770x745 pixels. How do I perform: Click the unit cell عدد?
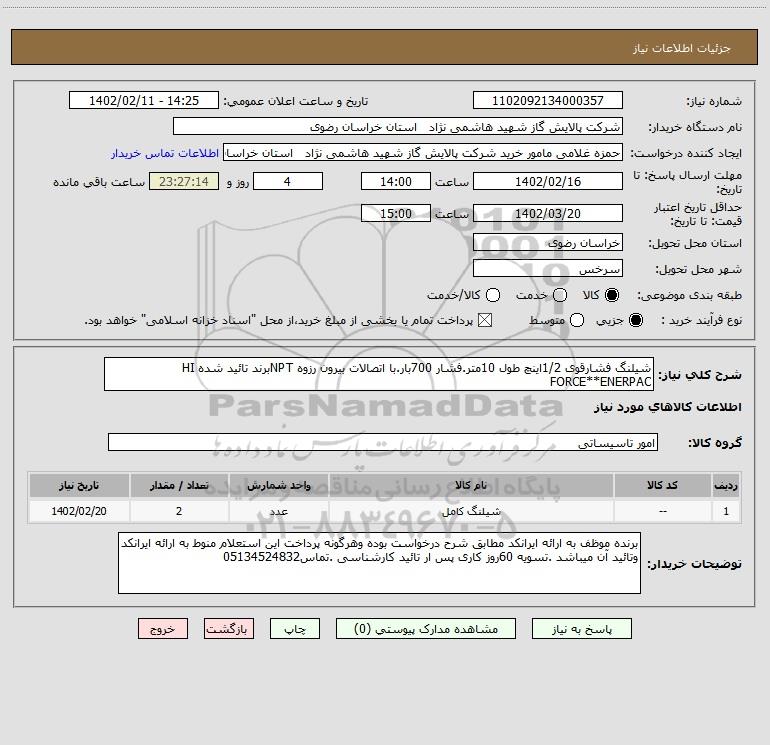coord(278,511)
